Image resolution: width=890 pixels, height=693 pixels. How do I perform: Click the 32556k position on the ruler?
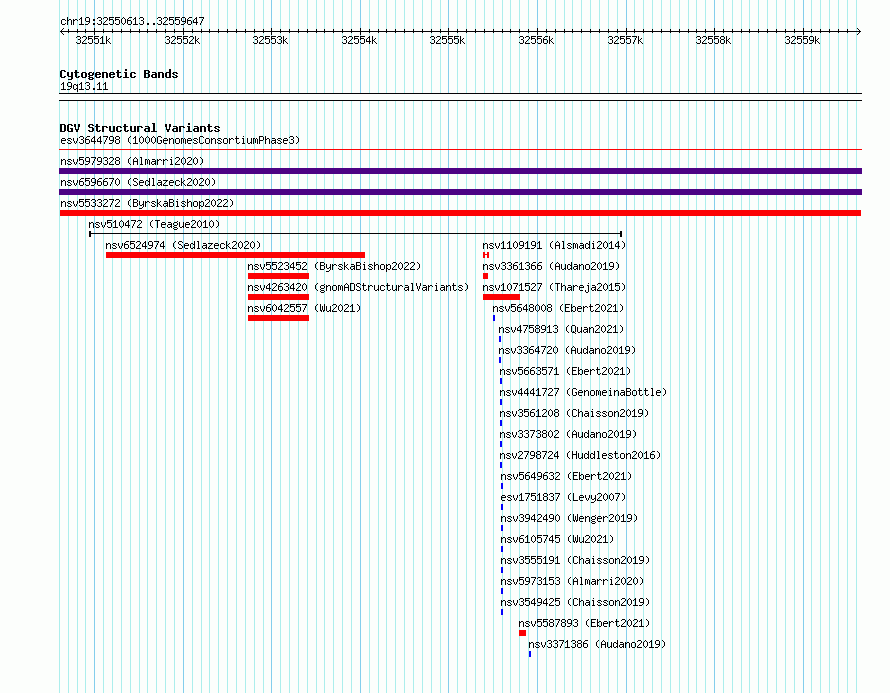tap(536, 40)
